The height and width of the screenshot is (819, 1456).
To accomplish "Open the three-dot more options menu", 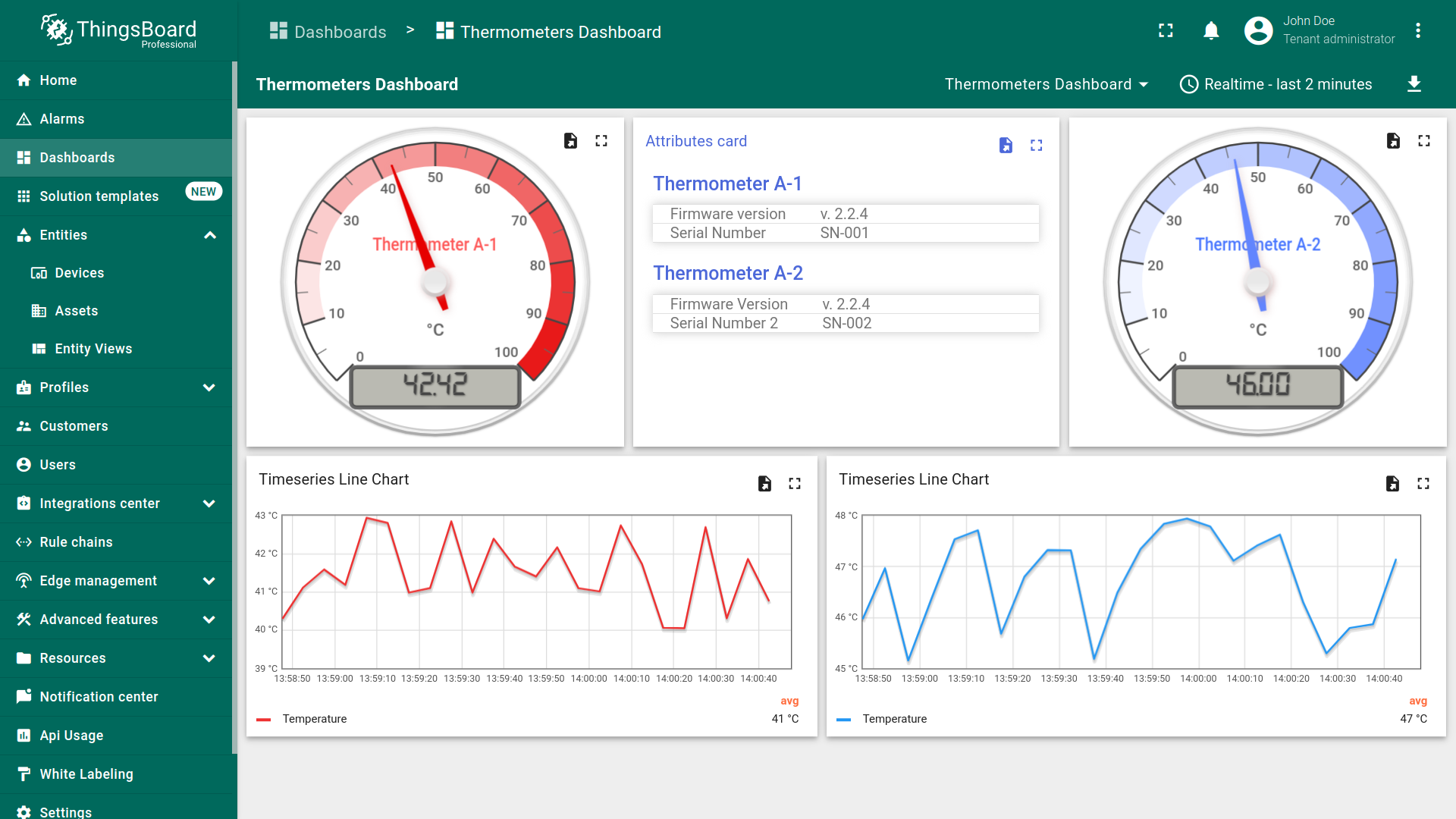I will click(1417, 31).
